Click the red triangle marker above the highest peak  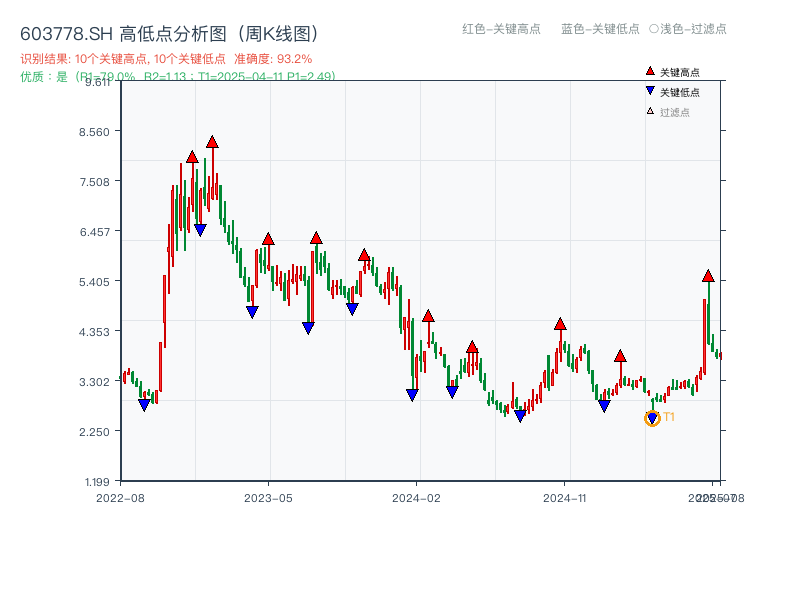(212, 142)
